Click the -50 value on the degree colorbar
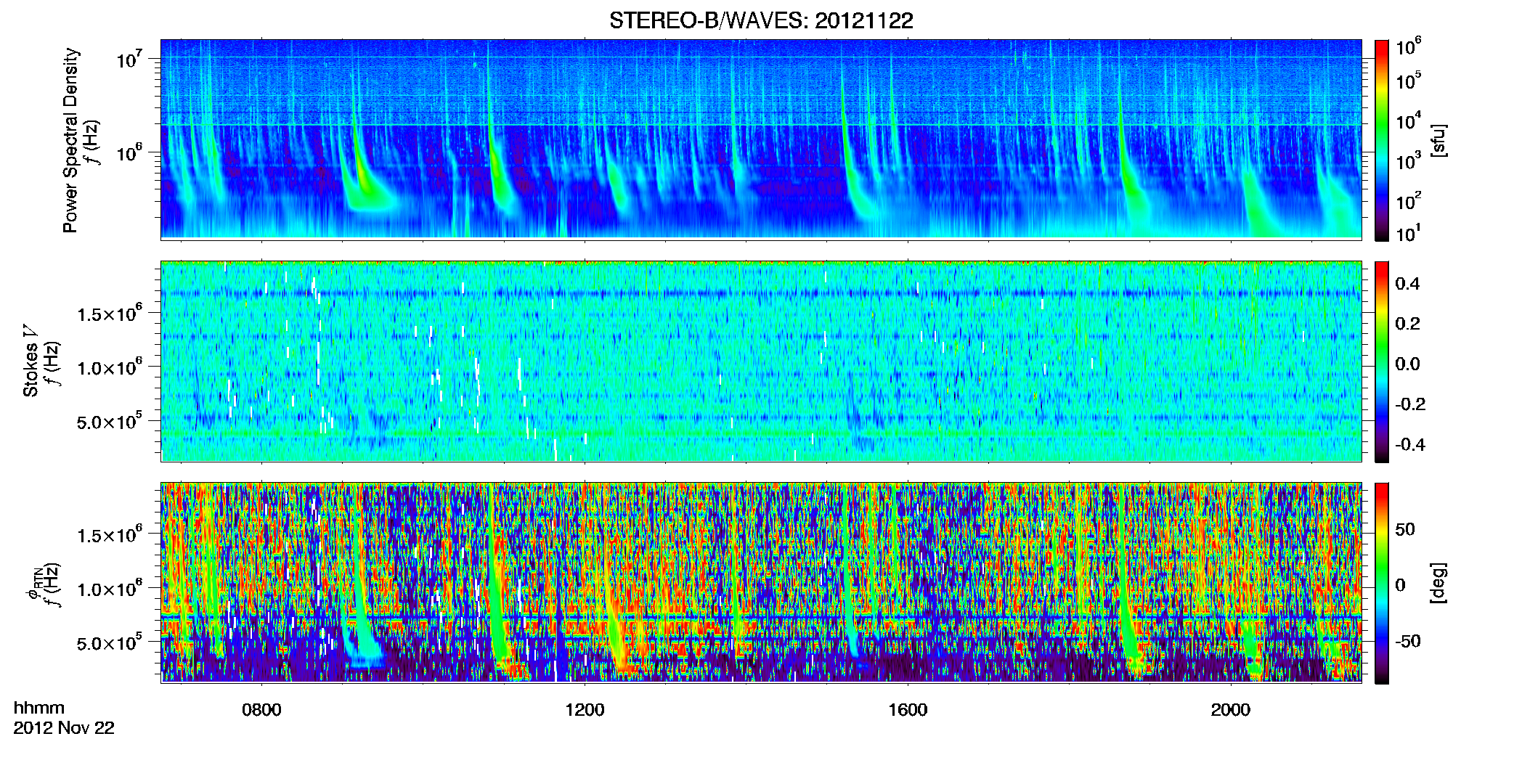The width and height of the screenshot is (1522, 784). click(x=1407, y=641)
